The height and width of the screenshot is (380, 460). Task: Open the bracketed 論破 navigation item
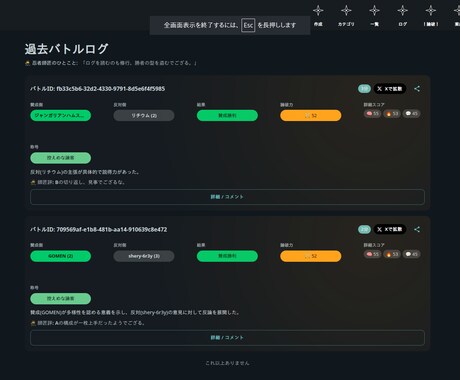431,16
